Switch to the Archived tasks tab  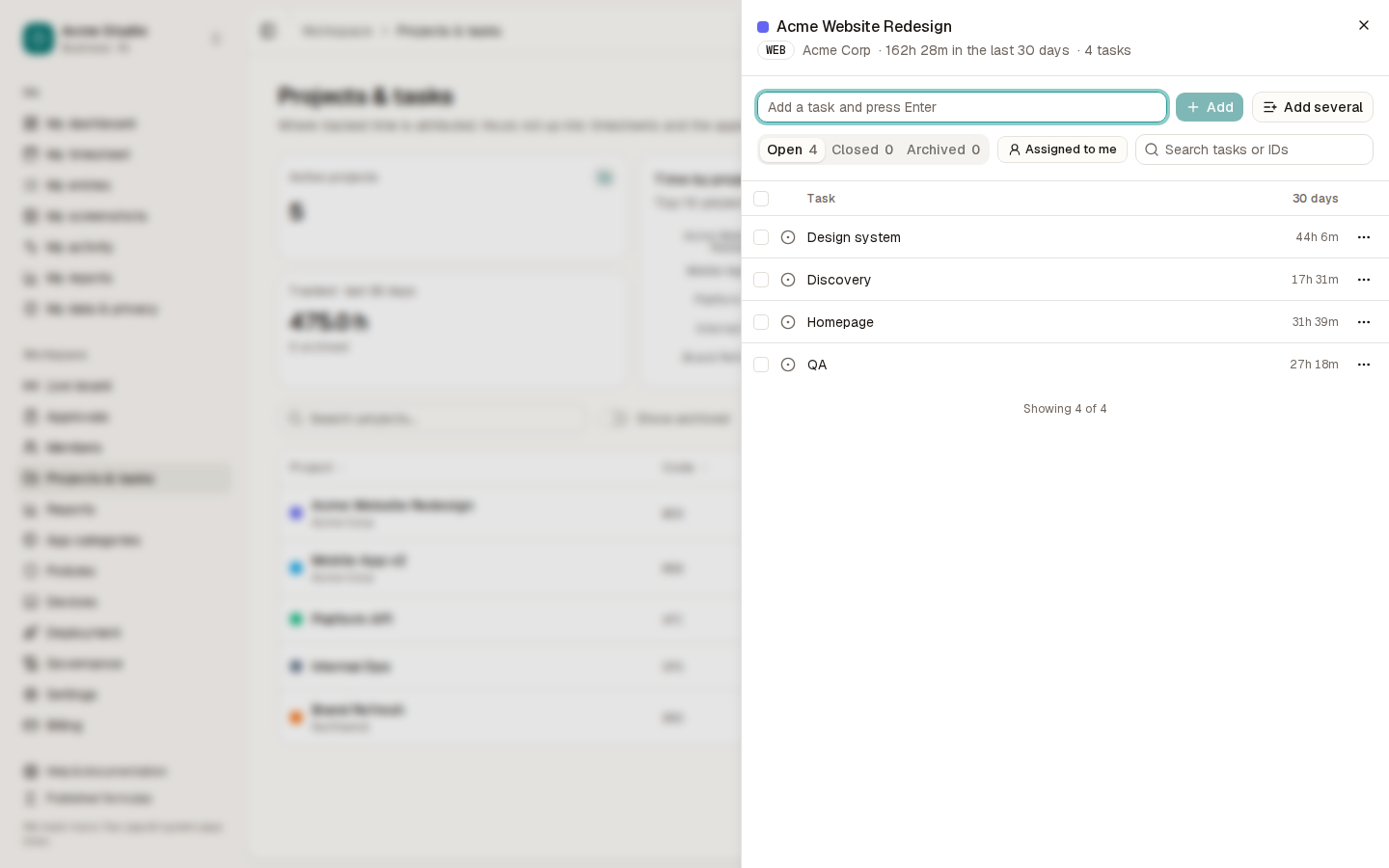pyautogui.click(x=943, y=149)
